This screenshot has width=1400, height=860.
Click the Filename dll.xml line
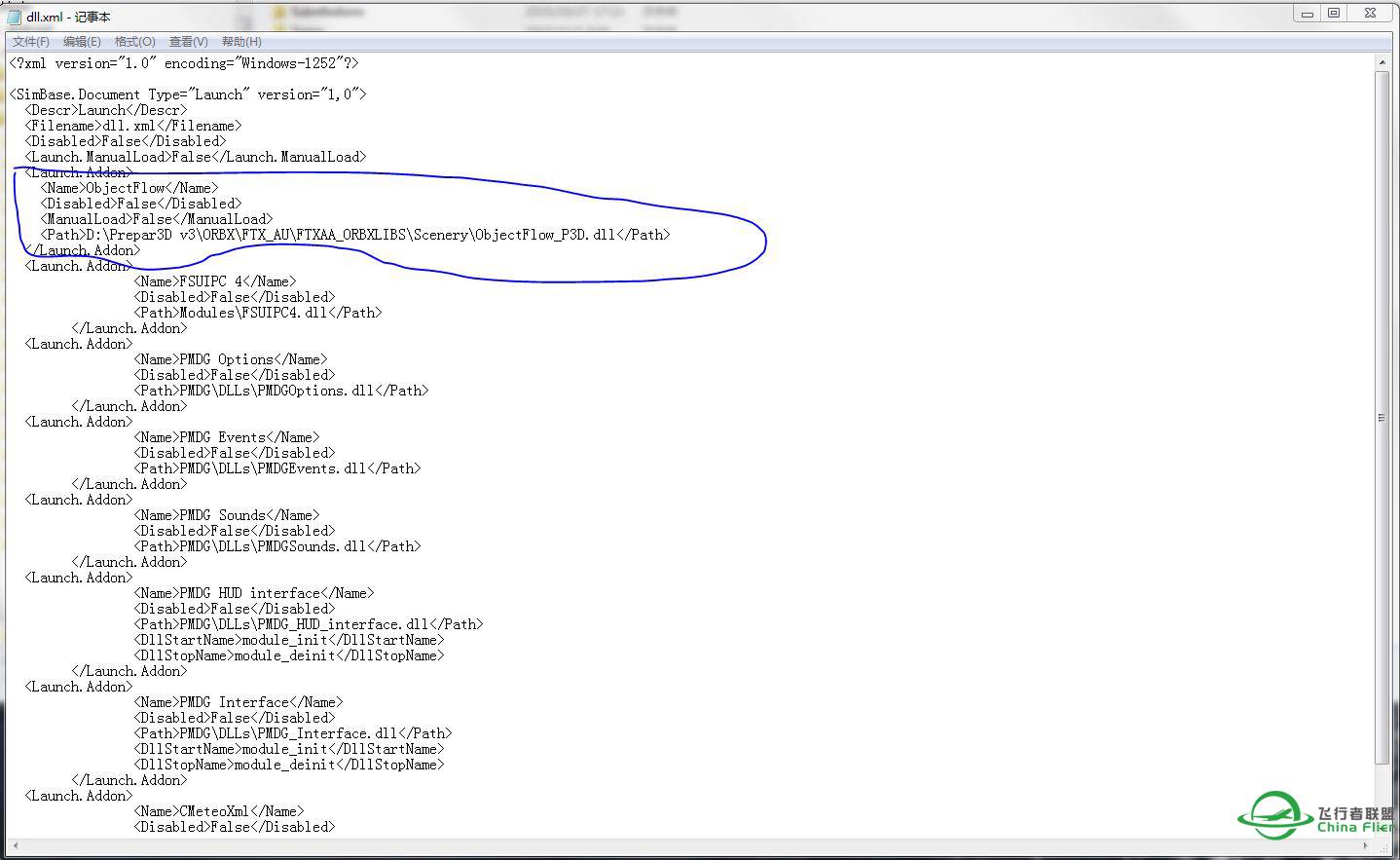click(133, 126)
